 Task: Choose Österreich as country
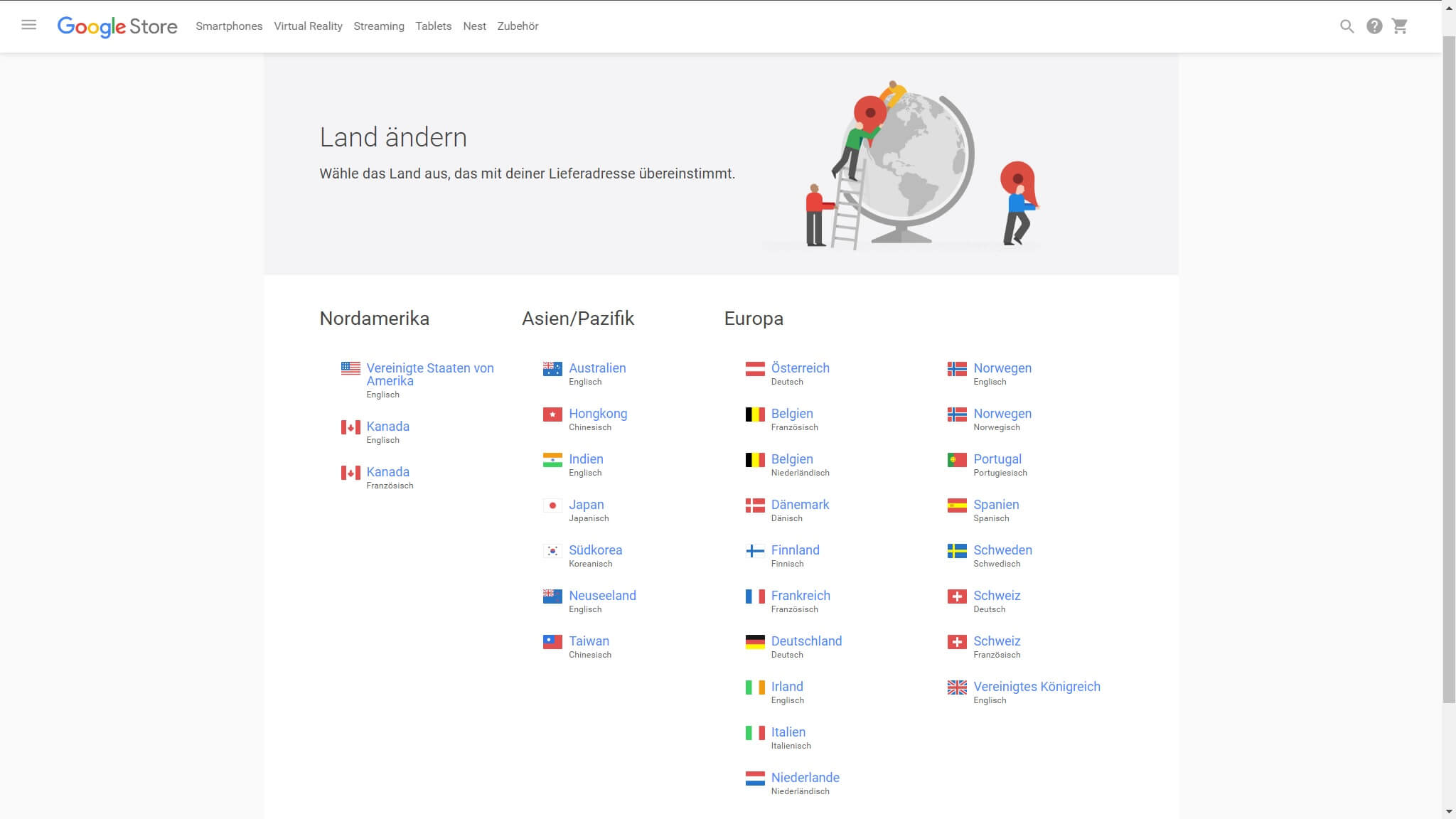pyautogui.click(x=800, y=368)
